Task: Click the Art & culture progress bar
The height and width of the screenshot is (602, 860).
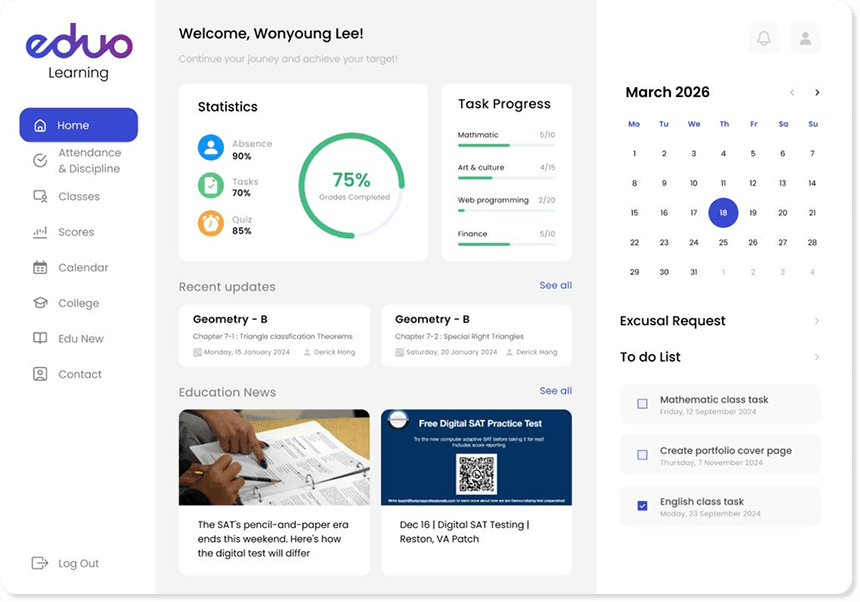Action: click(x=506, y=178)
